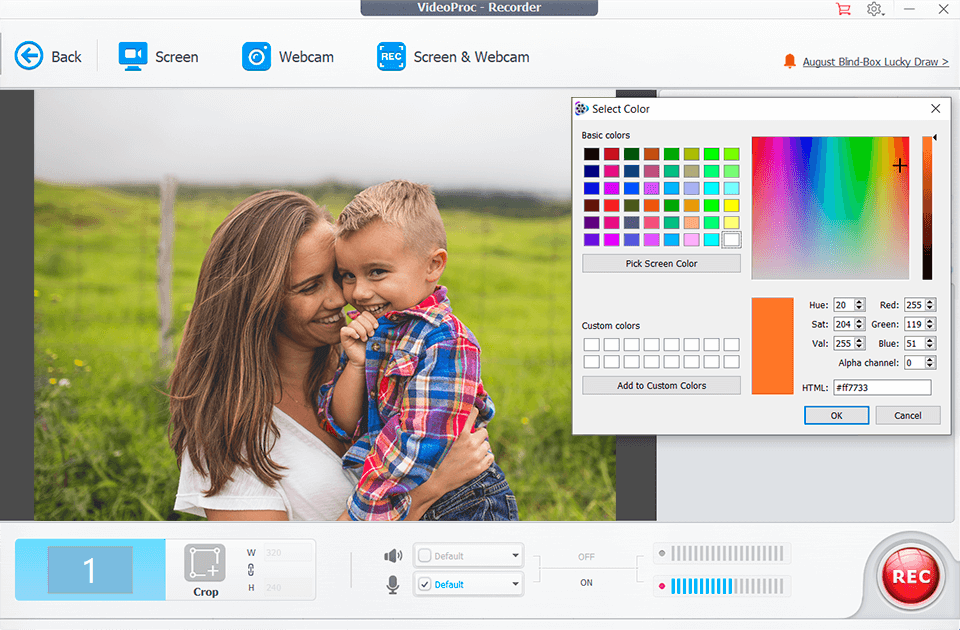Enable the speaker audio checkbox
This screenshot has height=630, width=960.
[424, 556]
